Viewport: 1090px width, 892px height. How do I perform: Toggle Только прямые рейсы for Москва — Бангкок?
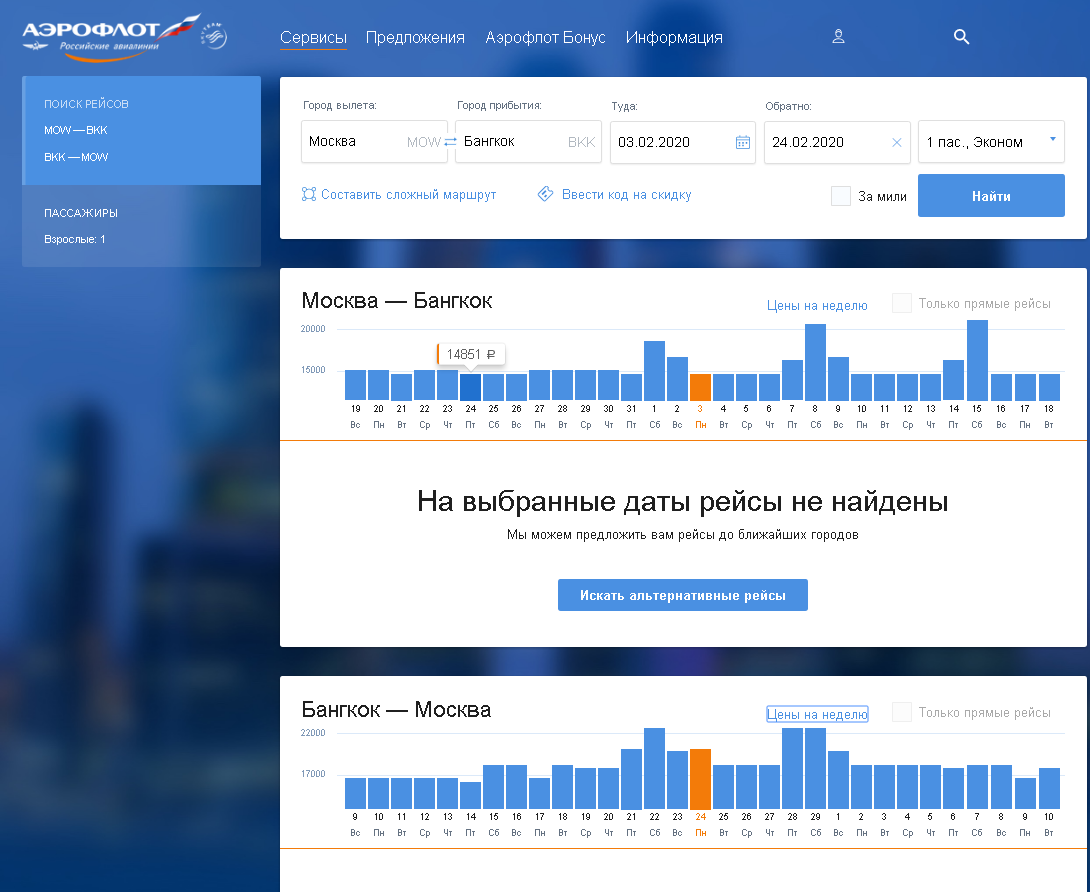(x=902, y=303)
